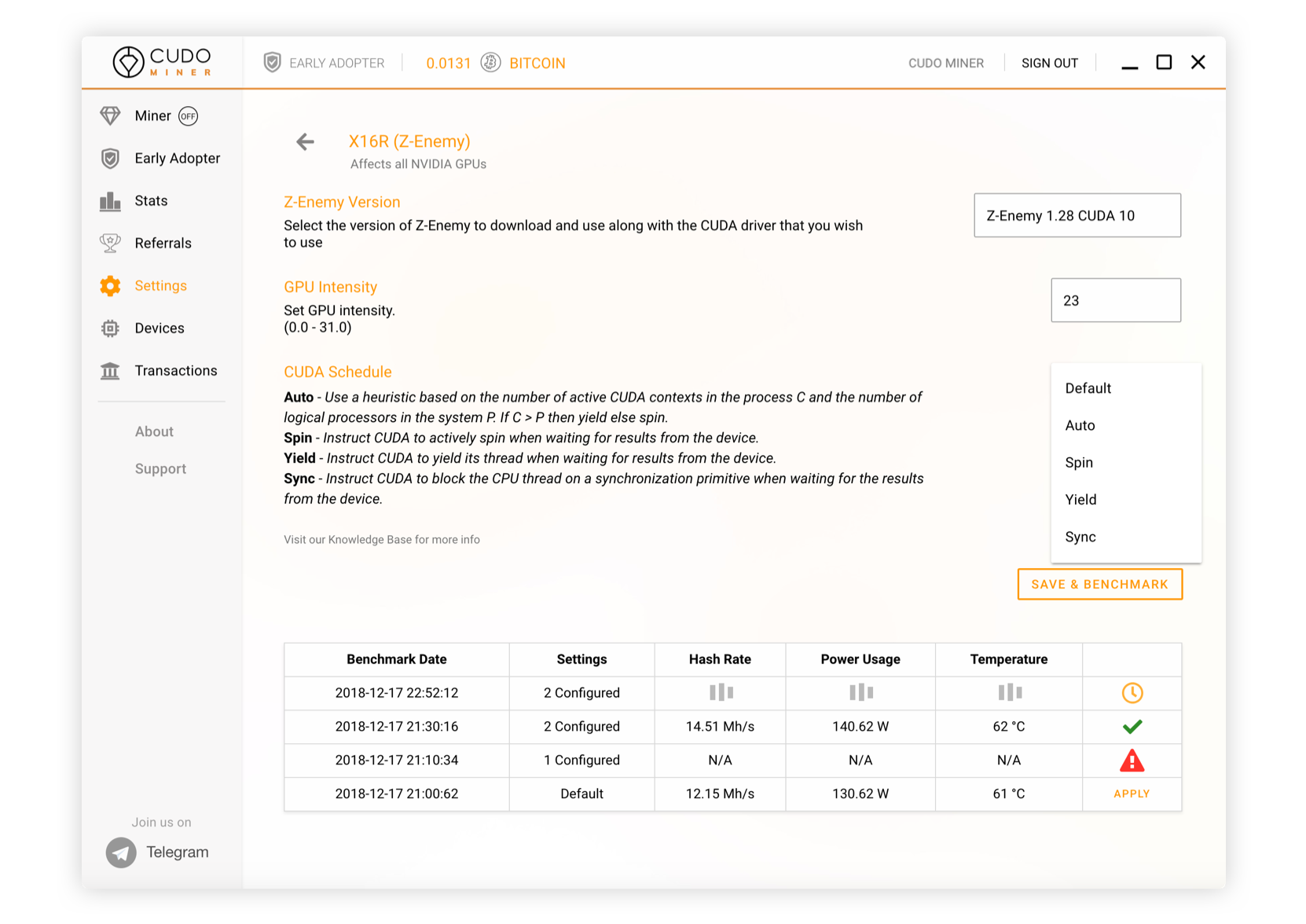Screen dimensions: 1306x924
Task: Click the Early Adopter shield icon in sidebar
Action: [110, 158]
